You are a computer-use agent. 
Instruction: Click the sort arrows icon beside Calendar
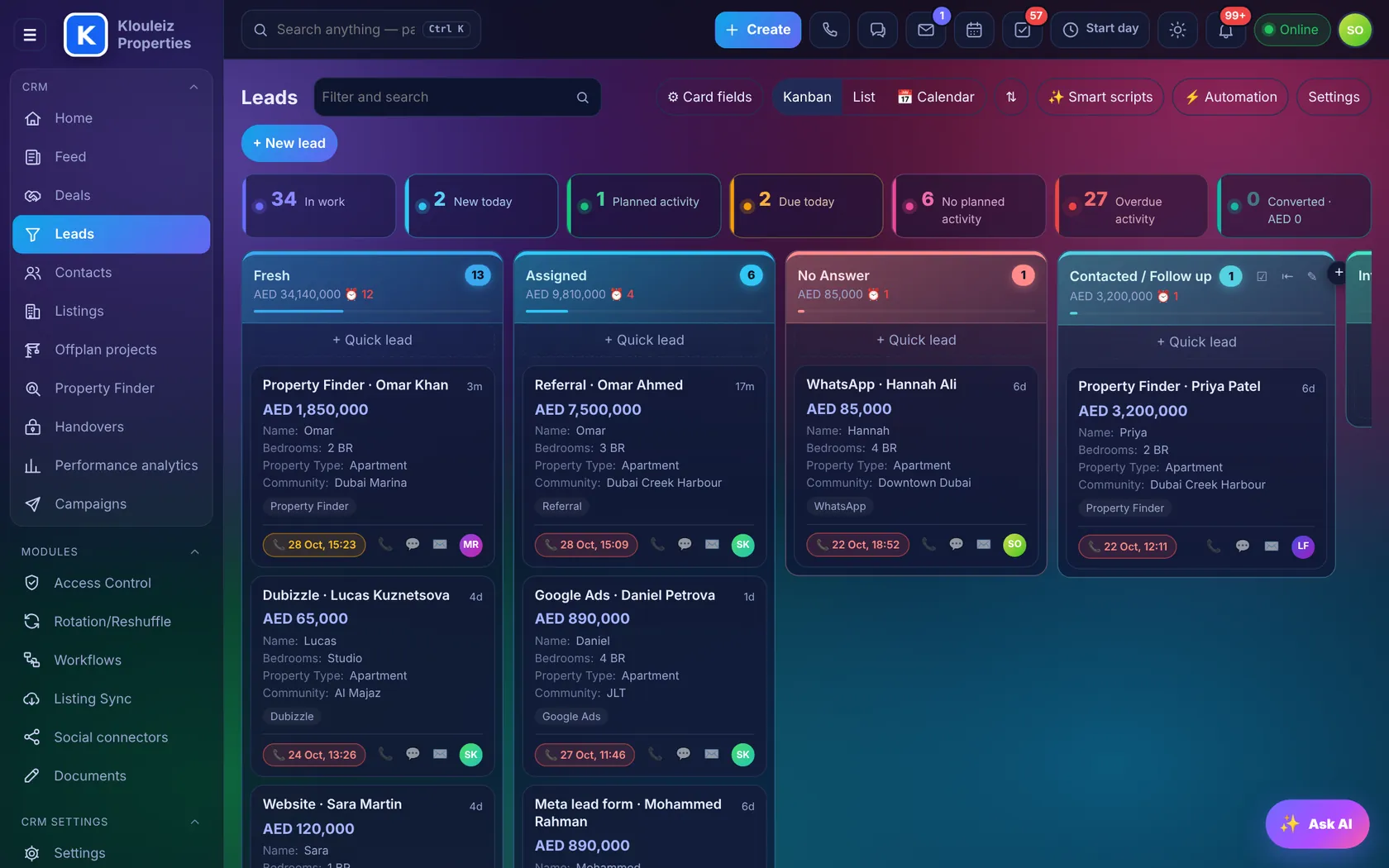[x=1010, y=97]
